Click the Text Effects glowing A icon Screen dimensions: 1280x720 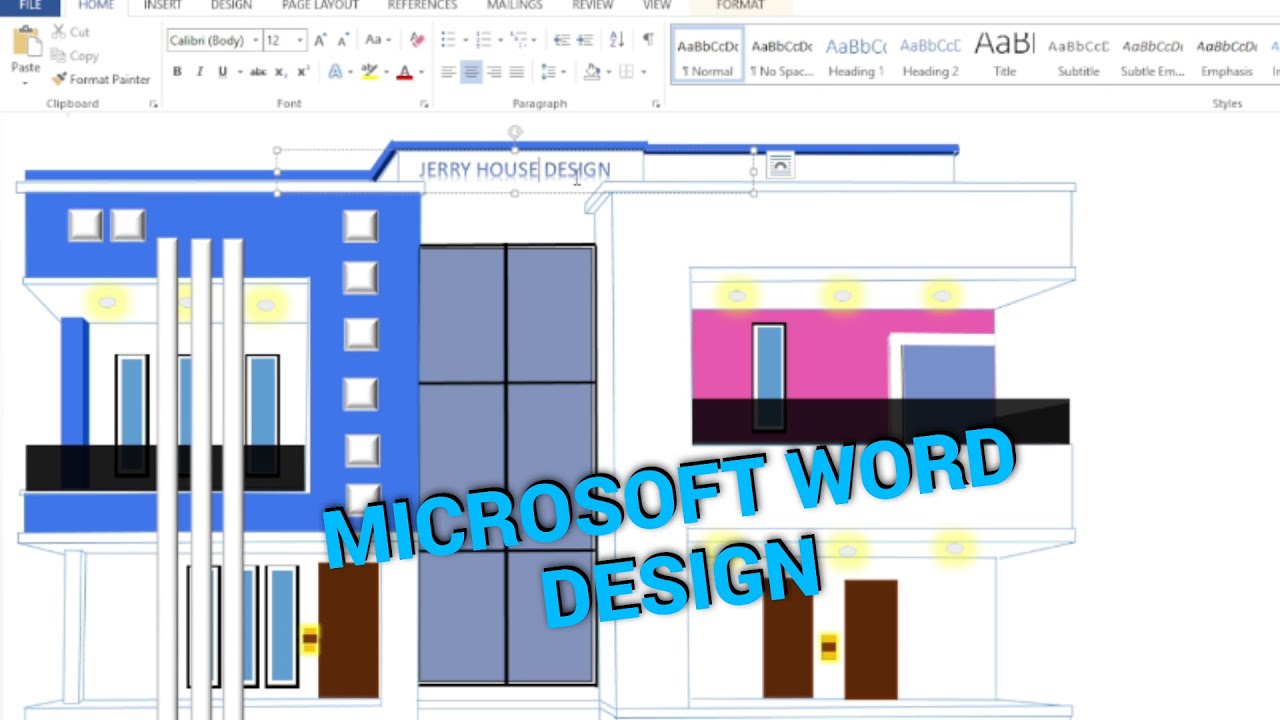[335, 72]
